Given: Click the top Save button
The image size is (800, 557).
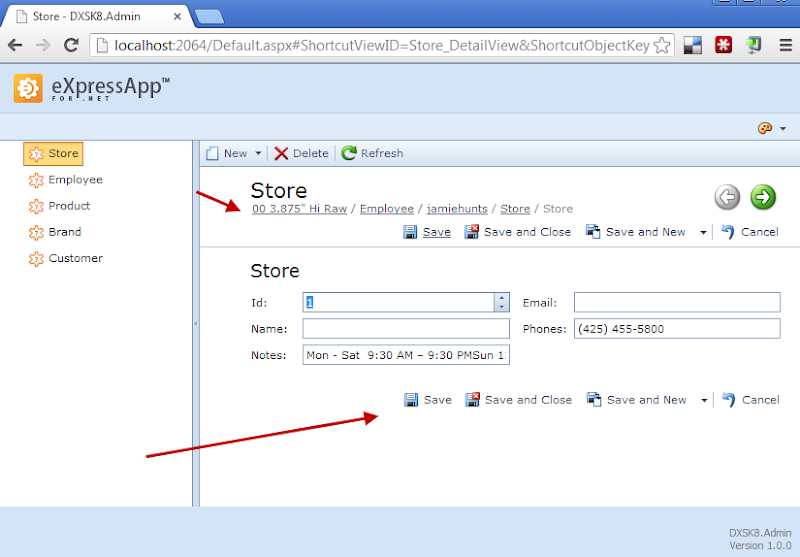Looking at the screenshot, I should [x=427, y=232].
